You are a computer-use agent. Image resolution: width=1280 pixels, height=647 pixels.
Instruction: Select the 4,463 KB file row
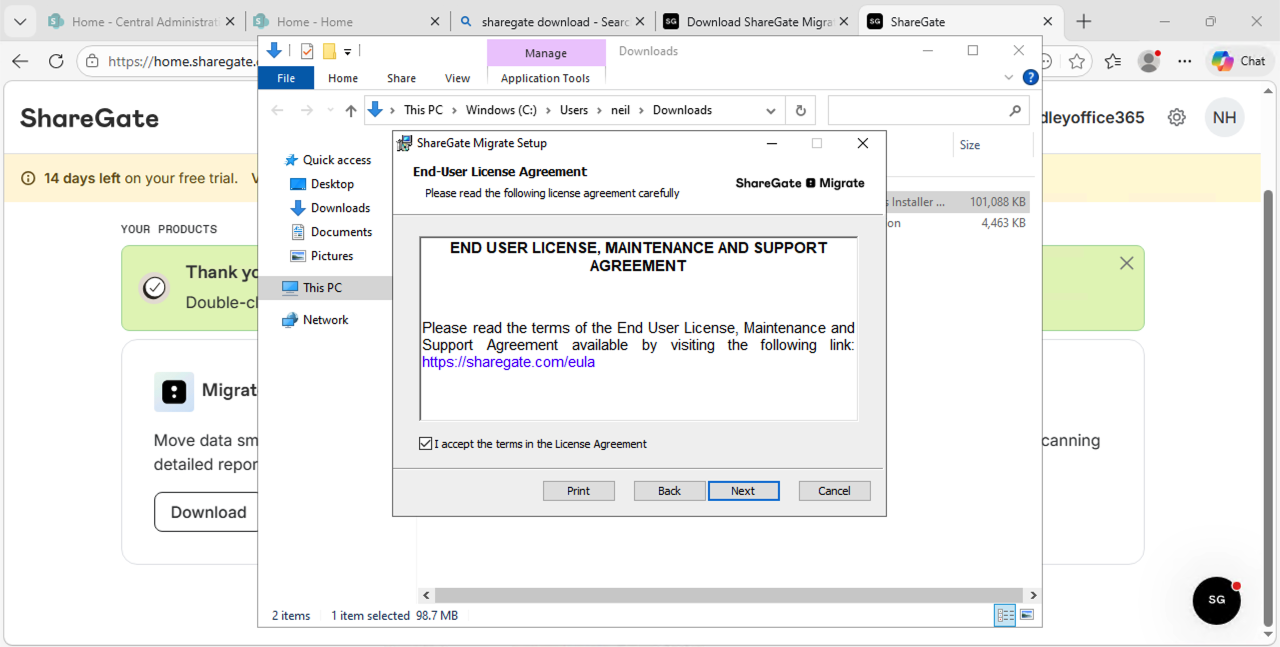pos(957,223)
